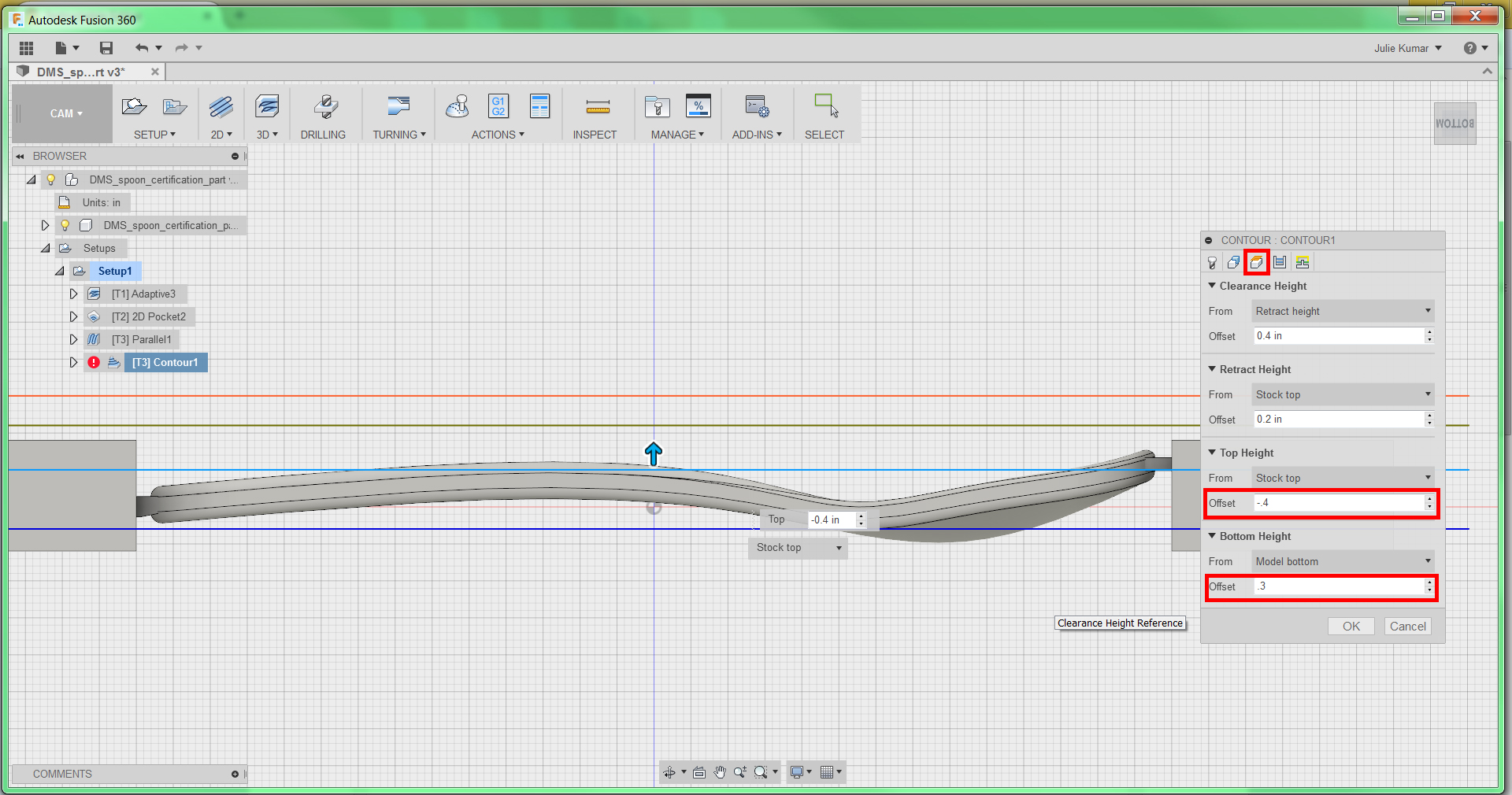Click the New Setup icon
This screenshot has width=1512, height=795.
coord(134,106)
